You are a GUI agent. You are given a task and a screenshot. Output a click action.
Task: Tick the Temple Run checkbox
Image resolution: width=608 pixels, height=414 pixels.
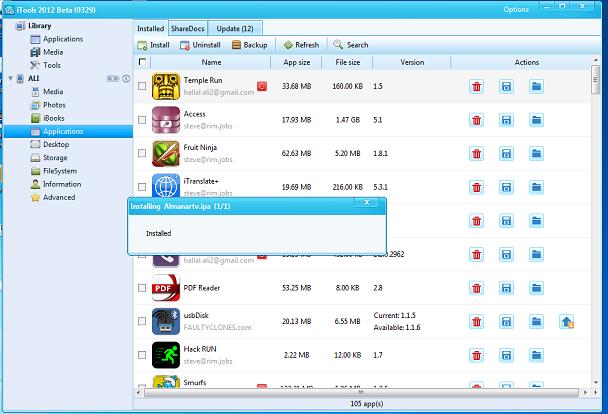tap(142, 86)
